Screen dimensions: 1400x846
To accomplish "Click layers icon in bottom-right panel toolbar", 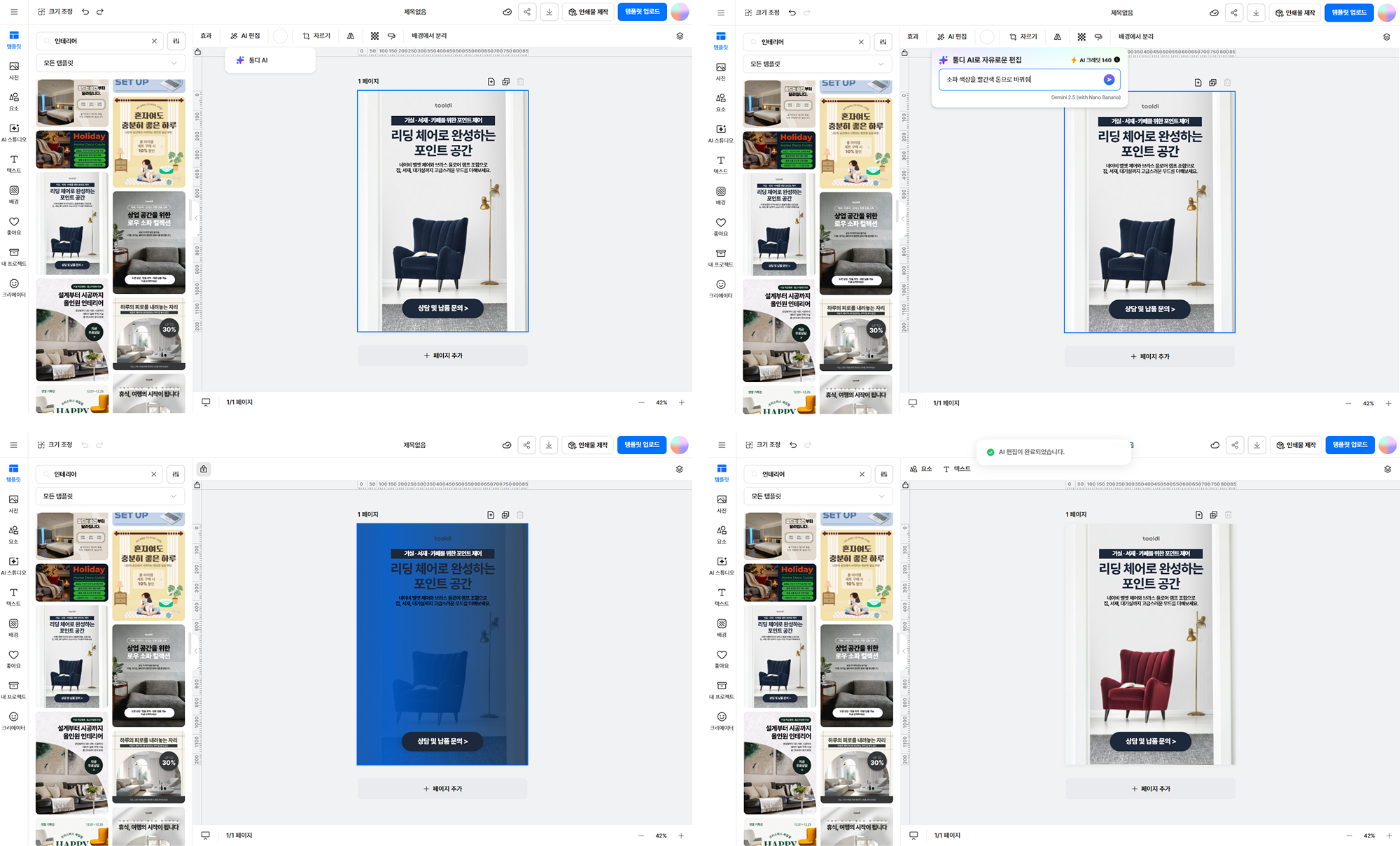I will tap(1387, 469).
